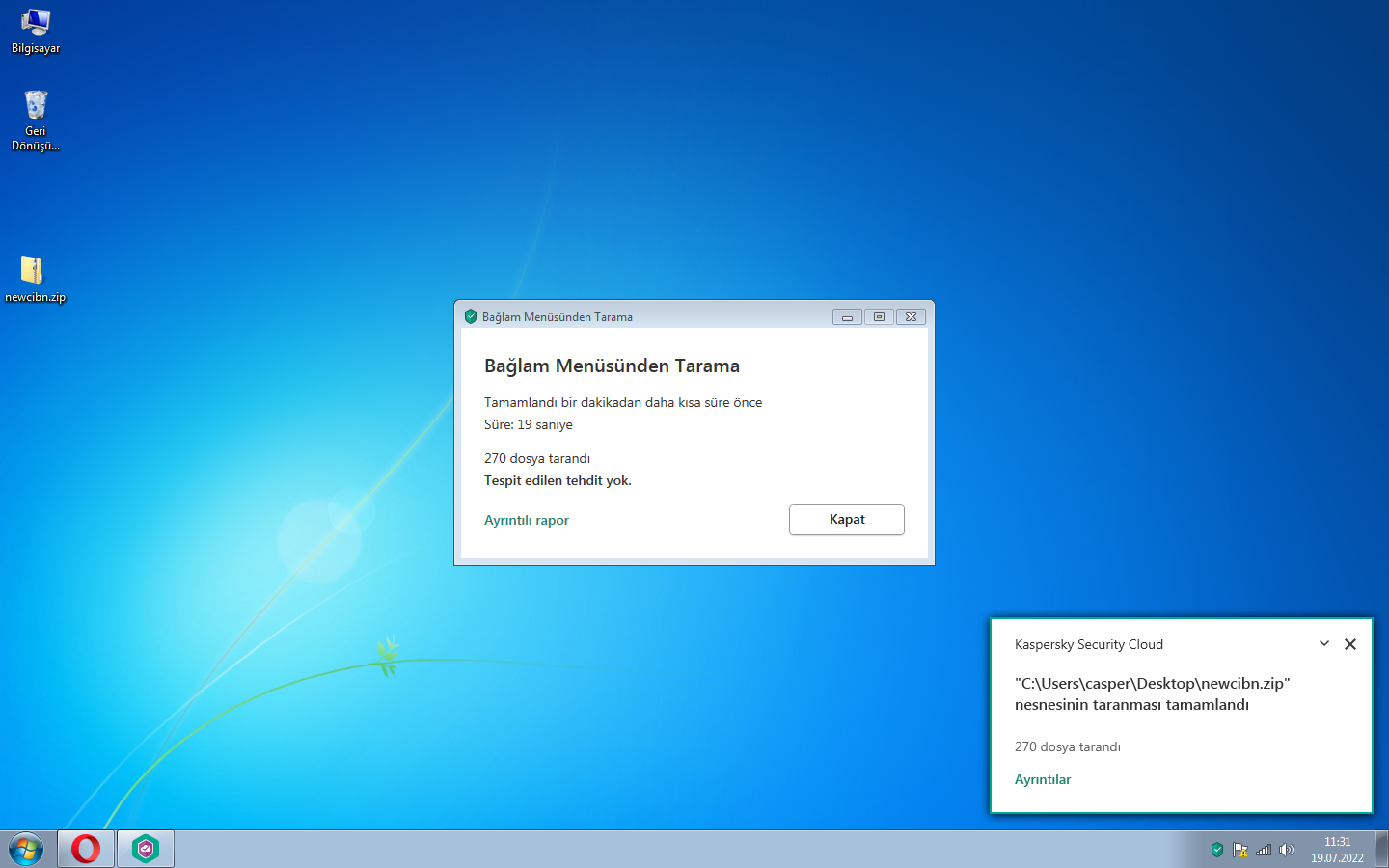Open the Ayrıntılar link in notification
1389x868 pixels.
[1043, 779]
